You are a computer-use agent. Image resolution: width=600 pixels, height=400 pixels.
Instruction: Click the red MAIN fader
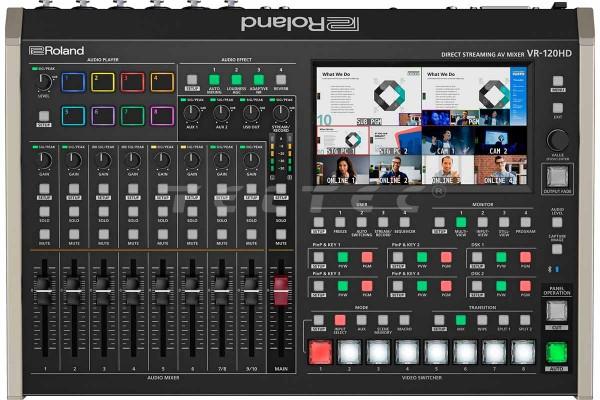pyautogui.click(x=281, y=290)
